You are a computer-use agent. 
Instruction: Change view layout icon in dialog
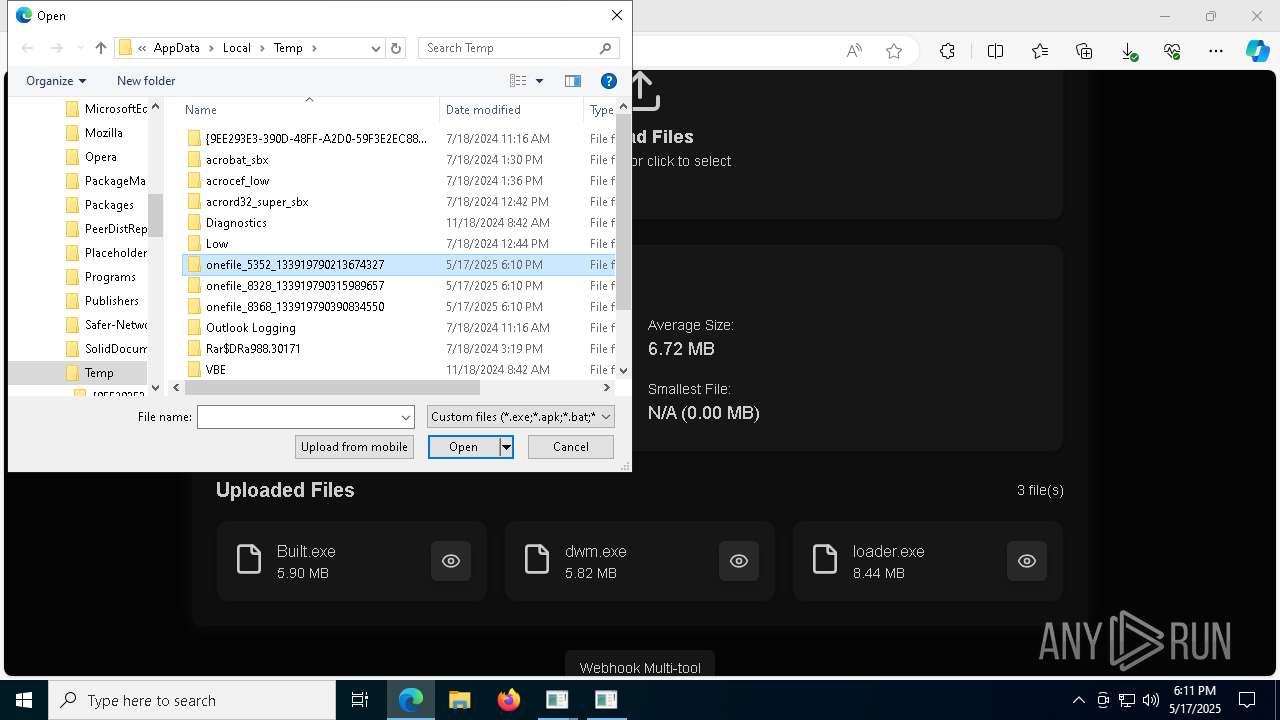click(518, 81)
